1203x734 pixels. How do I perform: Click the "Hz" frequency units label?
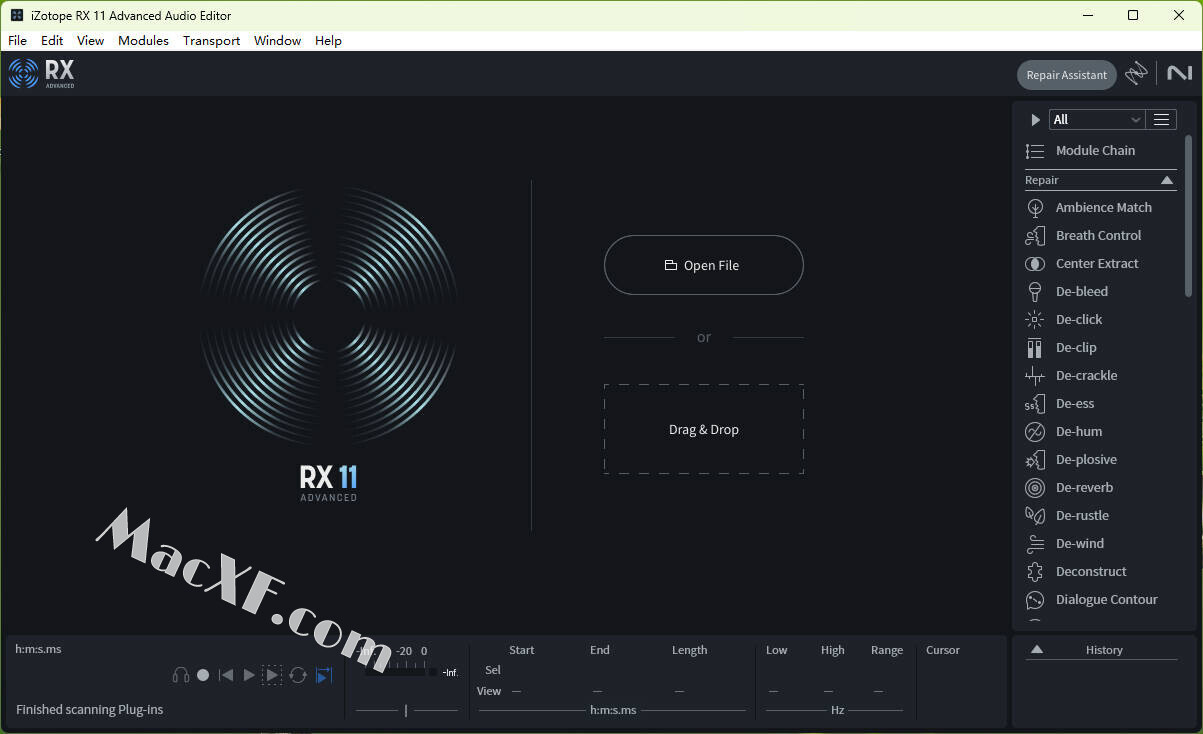coord(838,710)
